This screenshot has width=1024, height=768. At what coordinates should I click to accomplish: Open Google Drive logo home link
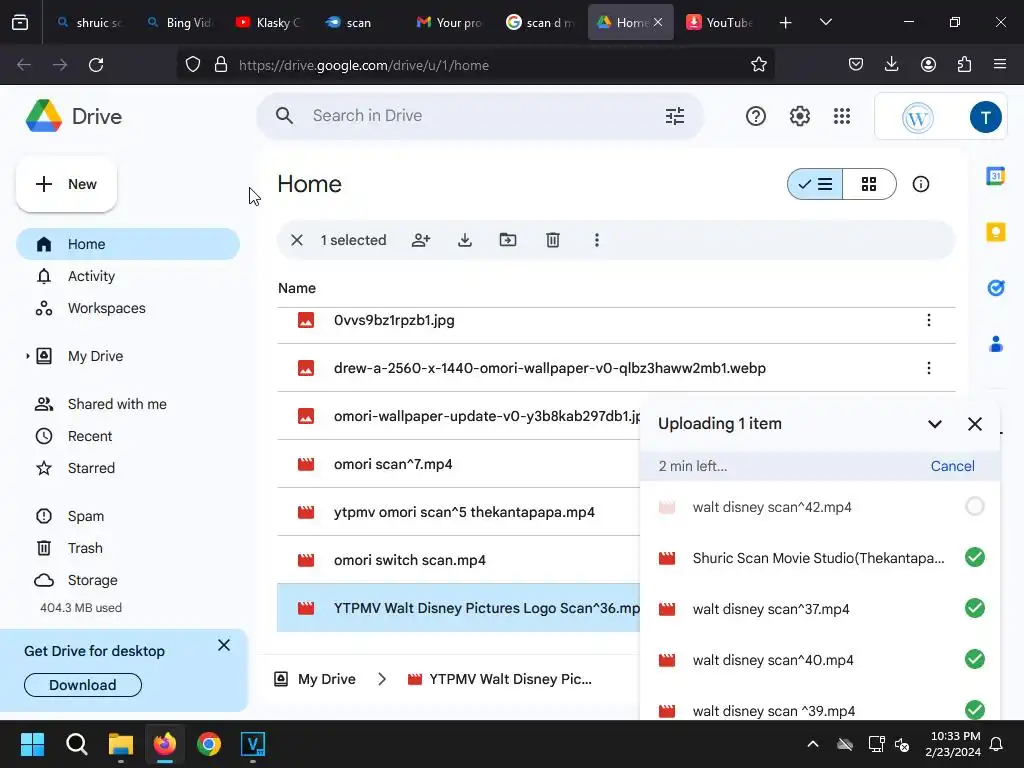coord(74,116)
